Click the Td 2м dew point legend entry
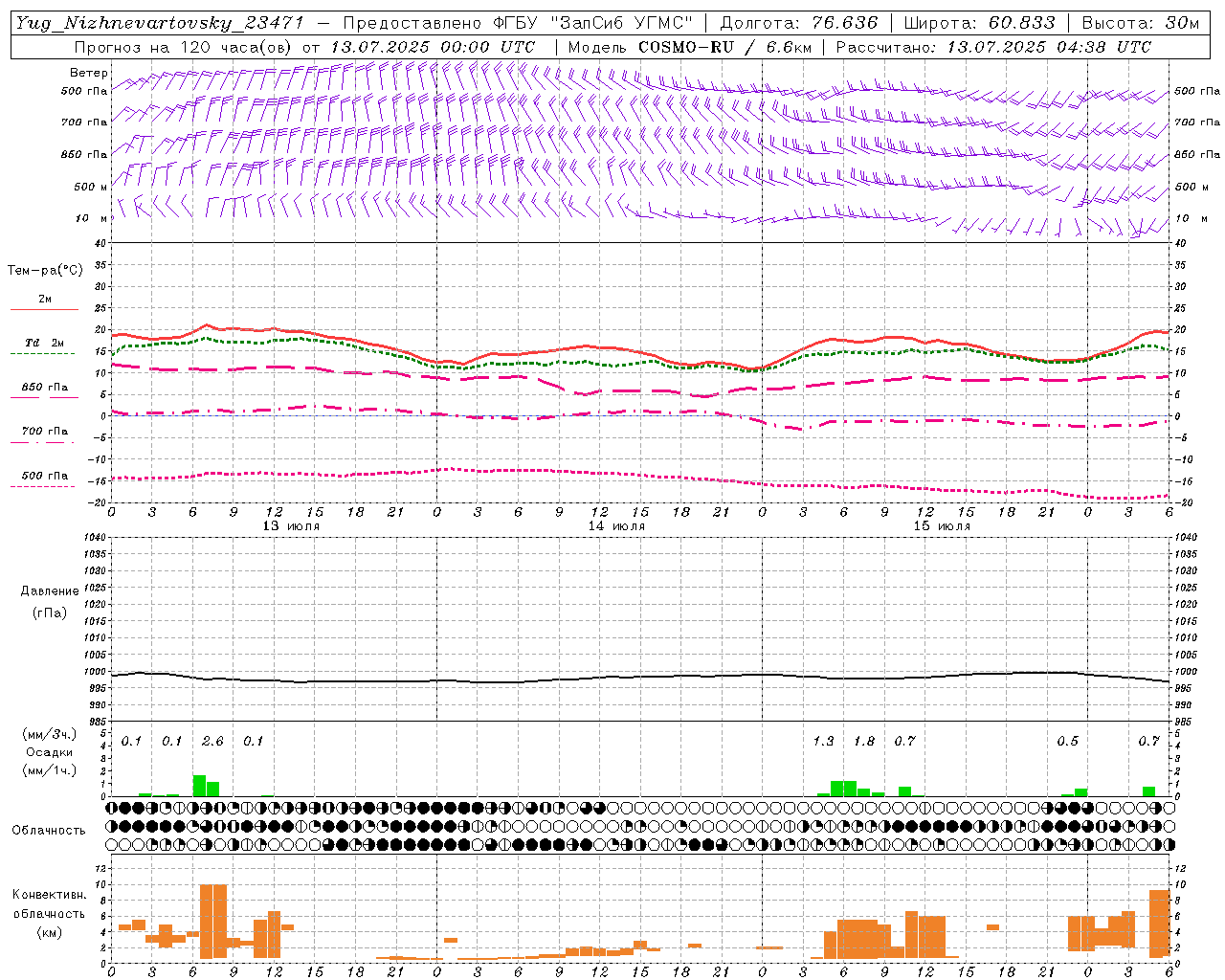The height and width of the screenshot is (980, 1225). (x=44, y=343)
